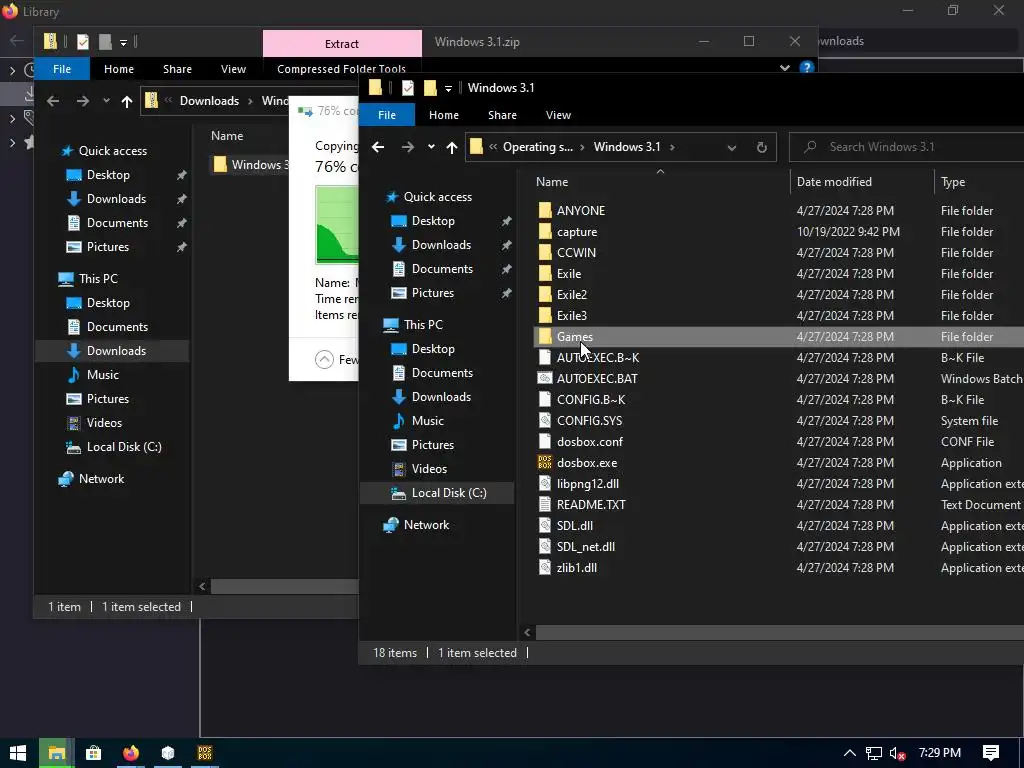Open Home tab in zip window
Screen dimensions: 1024x768
click(119, 69)
